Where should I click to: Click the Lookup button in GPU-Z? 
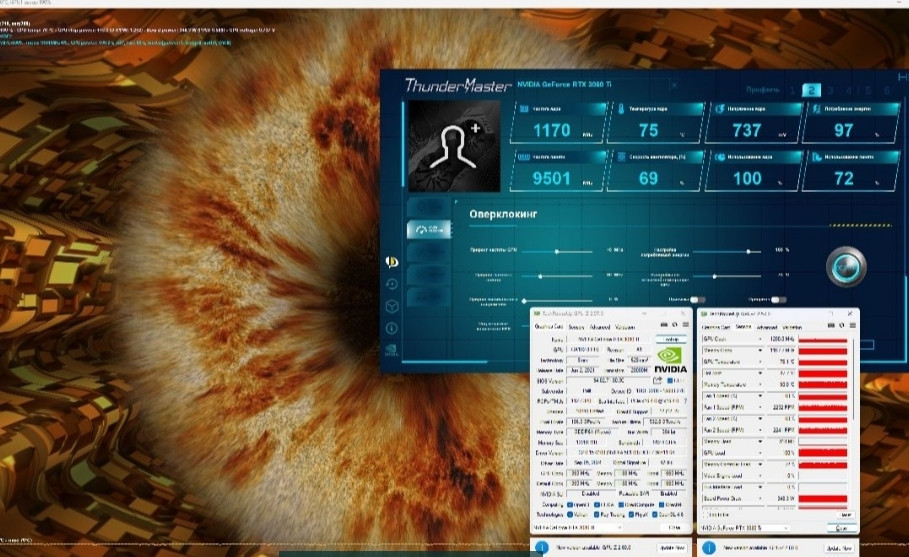coord(671,339)
